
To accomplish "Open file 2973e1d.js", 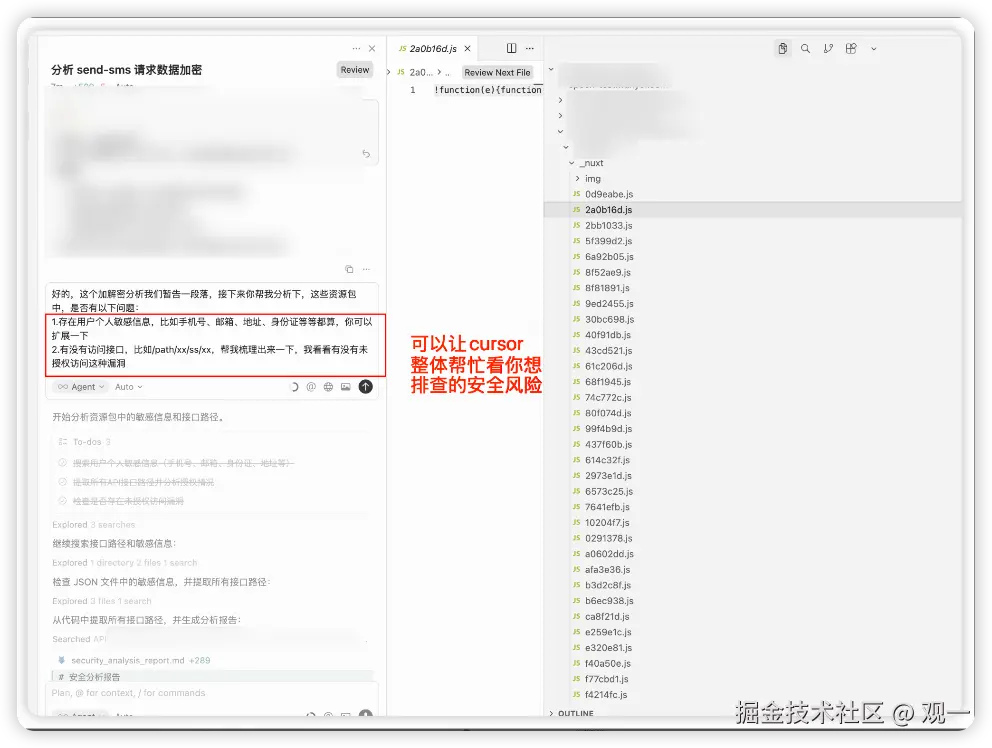I will (608, 476).
